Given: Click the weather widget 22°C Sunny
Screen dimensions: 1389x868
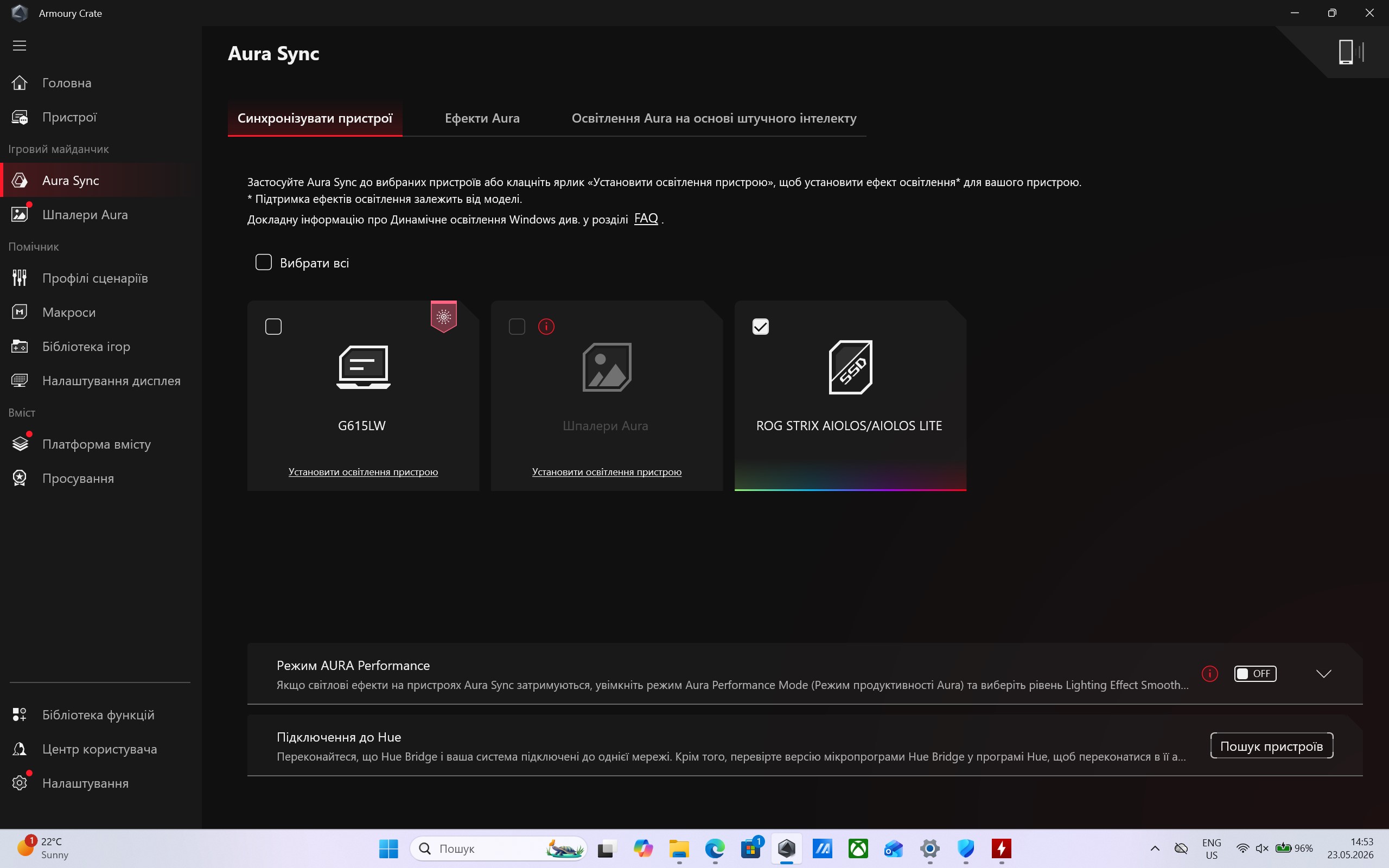Looking at the screenshot, I should click(x=43, y=848).
